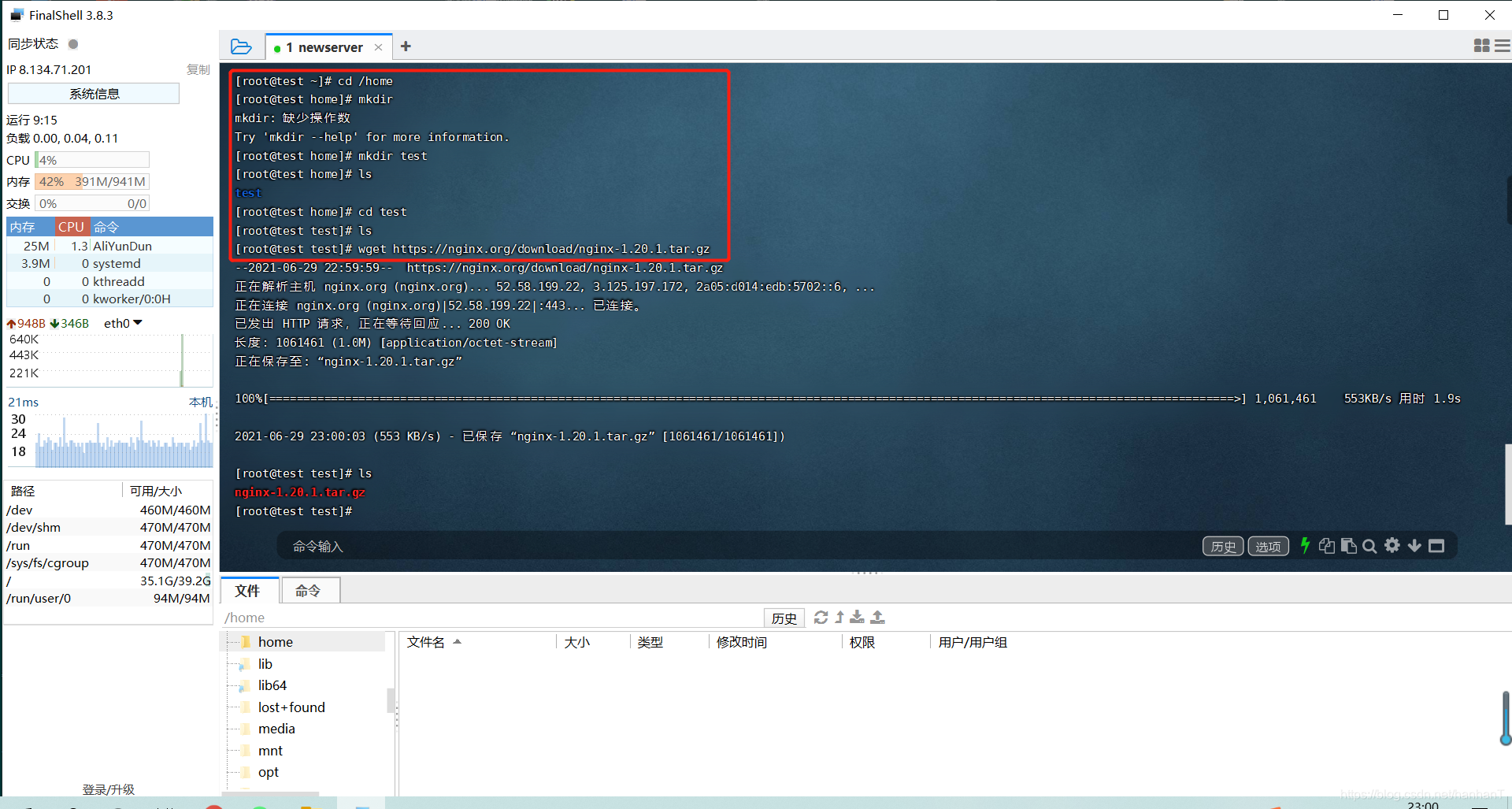The width and height of the screenshot is (1512, 809).
Task: Click the /sys/fs/cgroup disk row
Action: point(109,562)
